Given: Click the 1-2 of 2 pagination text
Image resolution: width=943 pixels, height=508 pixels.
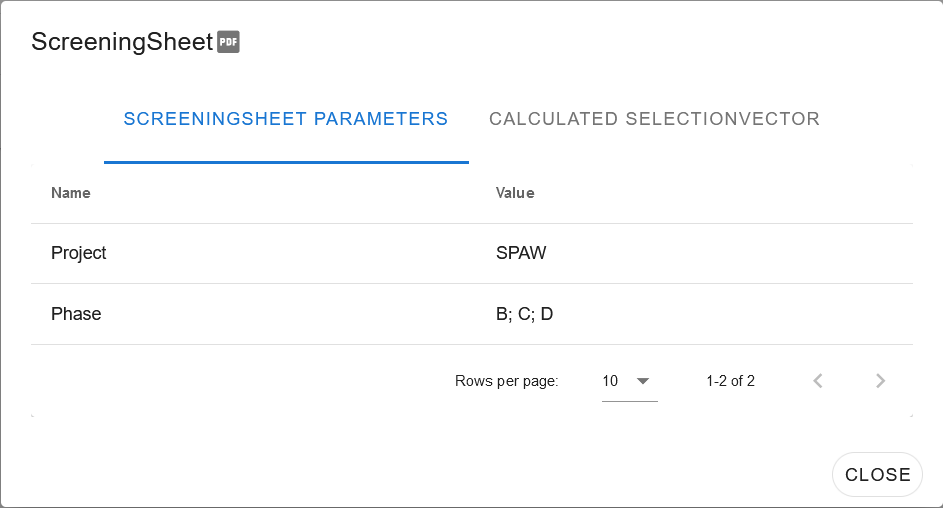Looking at the screenshot, I should [730, 381].
